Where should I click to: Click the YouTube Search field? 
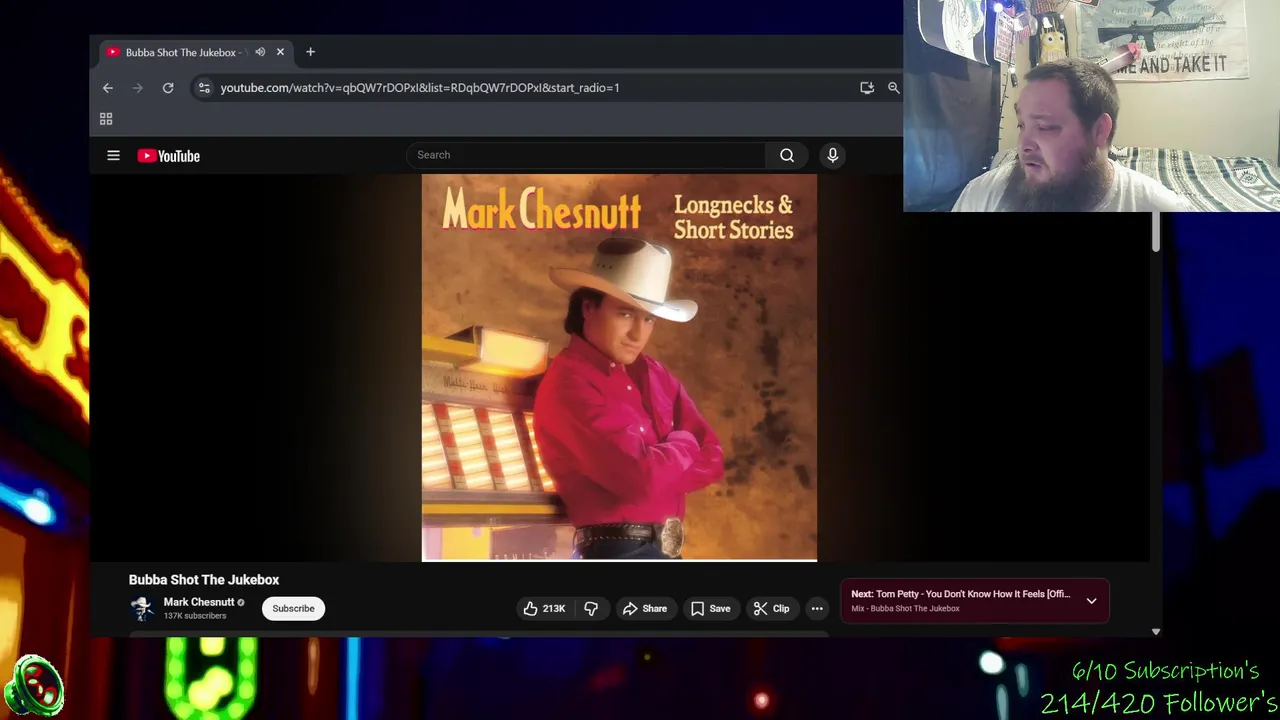pyautogui.click(x=585, y=155)
